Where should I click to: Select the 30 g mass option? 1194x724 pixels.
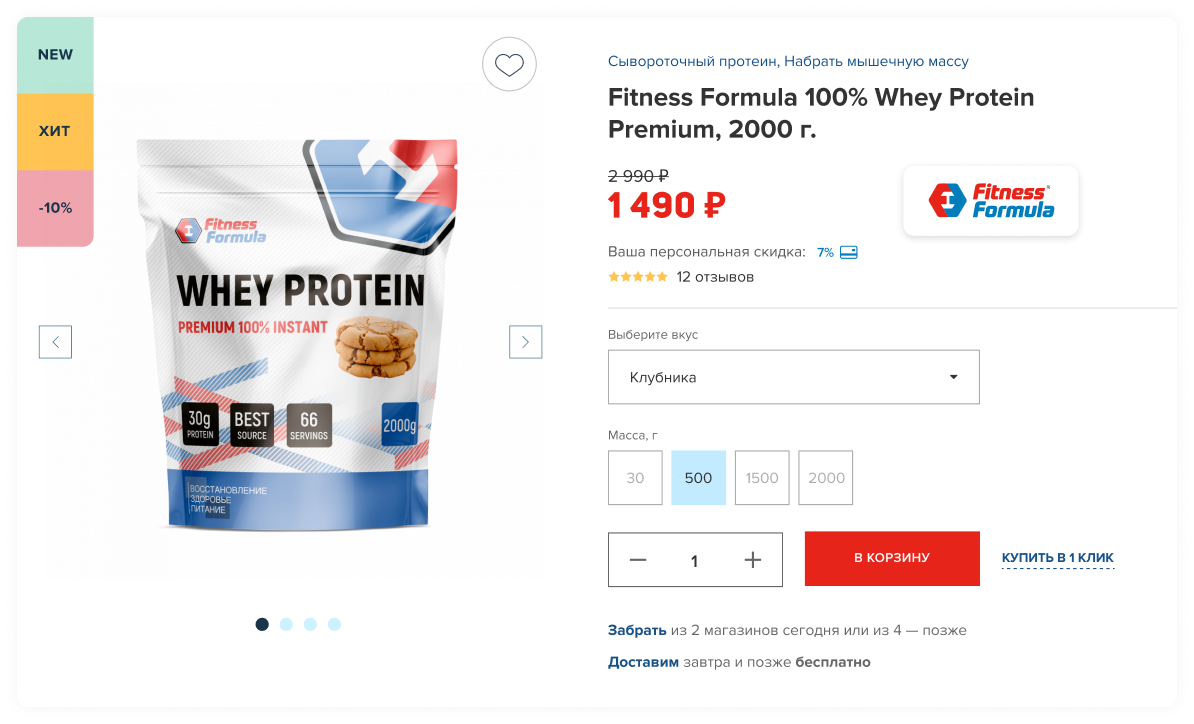(635, 478)
